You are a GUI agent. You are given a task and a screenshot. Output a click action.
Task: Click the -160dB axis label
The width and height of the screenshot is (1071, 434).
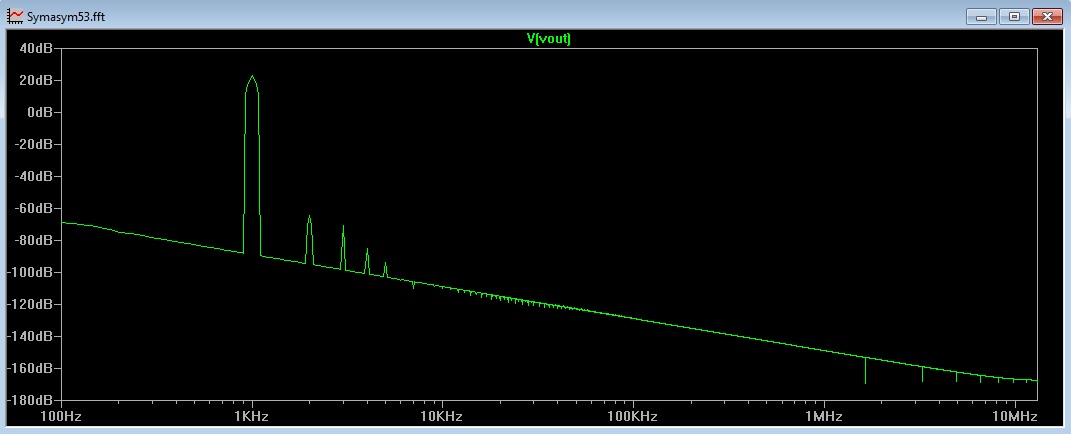pos(31,368)
